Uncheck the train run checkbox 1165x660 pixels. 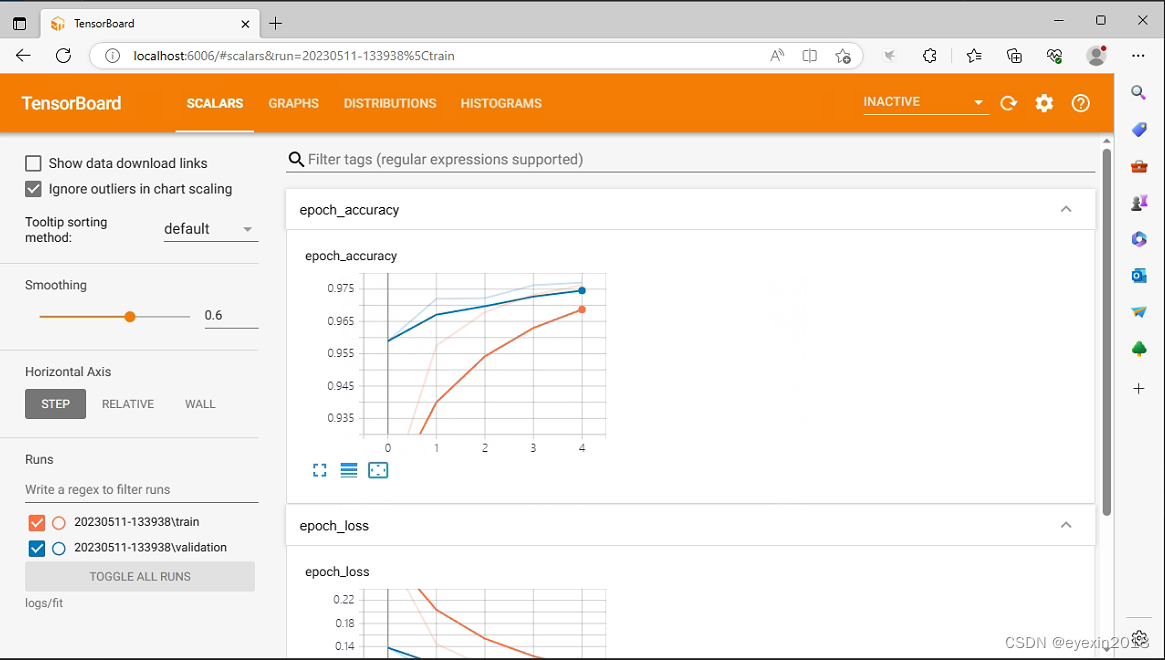coord(36,522)
